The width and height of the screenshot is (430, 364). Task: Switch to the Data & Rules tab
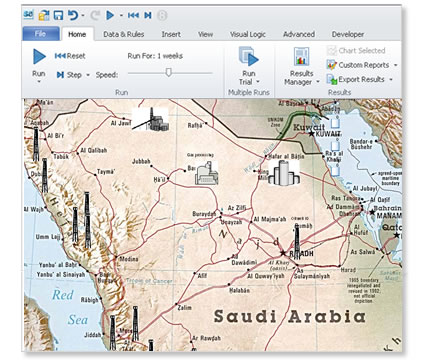point(124,34)
